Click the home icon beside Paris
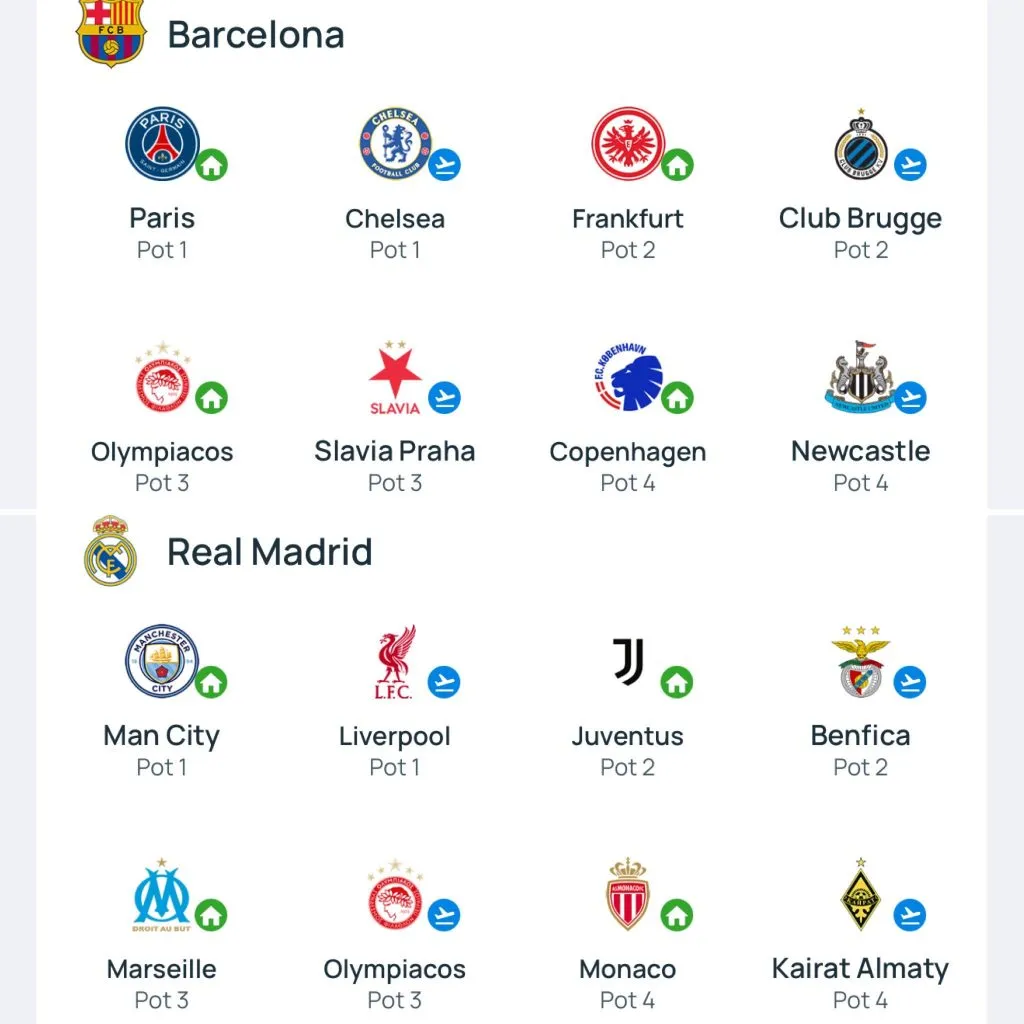Image resolution: width=1024 pixels, height=1024 pixels. pyautogui.click(x=211, y=164)
